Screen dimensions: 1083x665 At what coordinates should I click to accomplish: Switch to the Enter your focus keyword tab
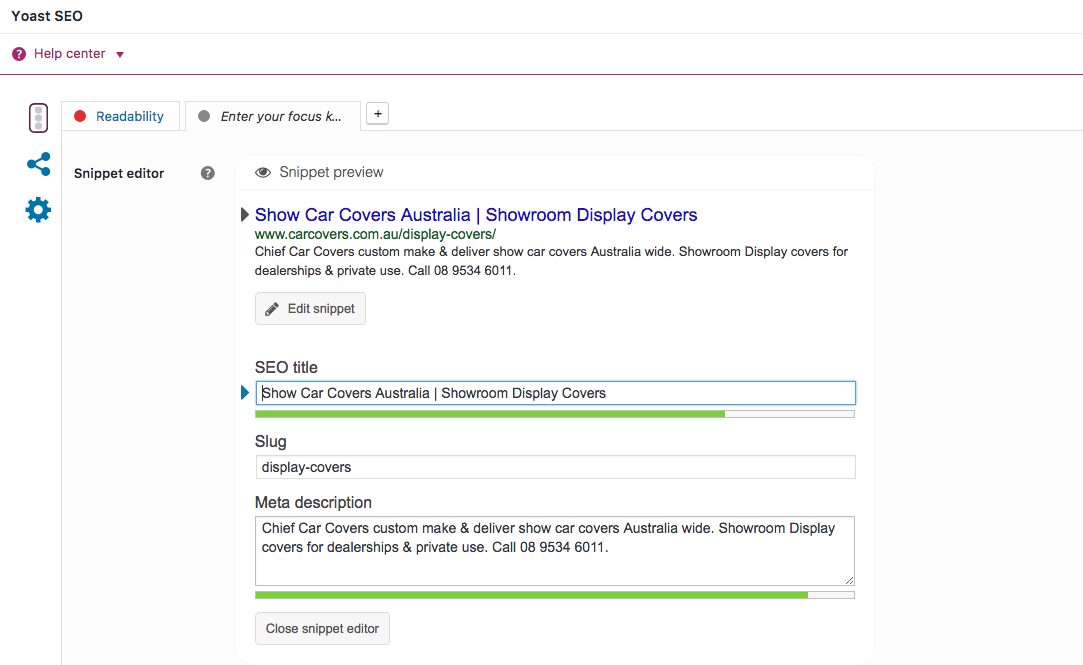pos(273,116)
